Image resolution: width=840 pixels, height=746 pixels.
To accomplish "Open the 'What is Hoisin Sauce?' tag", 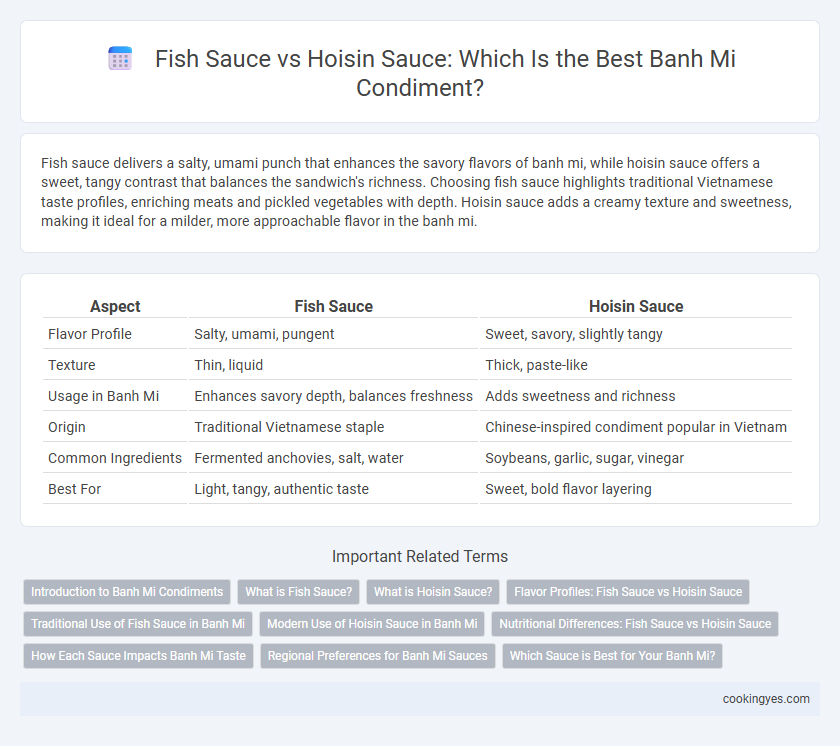I will point(433,592).
